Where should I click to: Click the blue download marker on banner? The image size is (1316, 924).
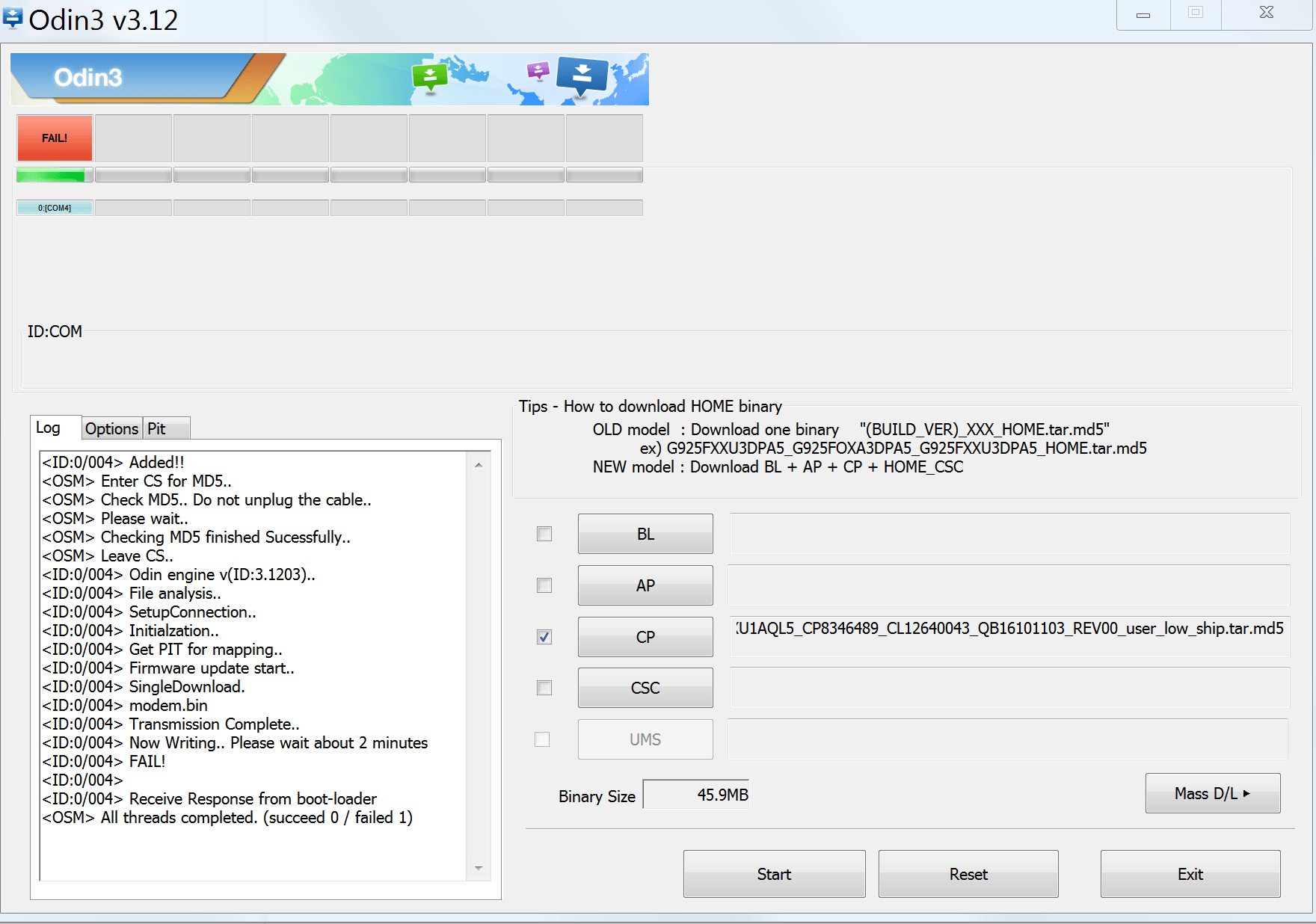pos(582,77)
